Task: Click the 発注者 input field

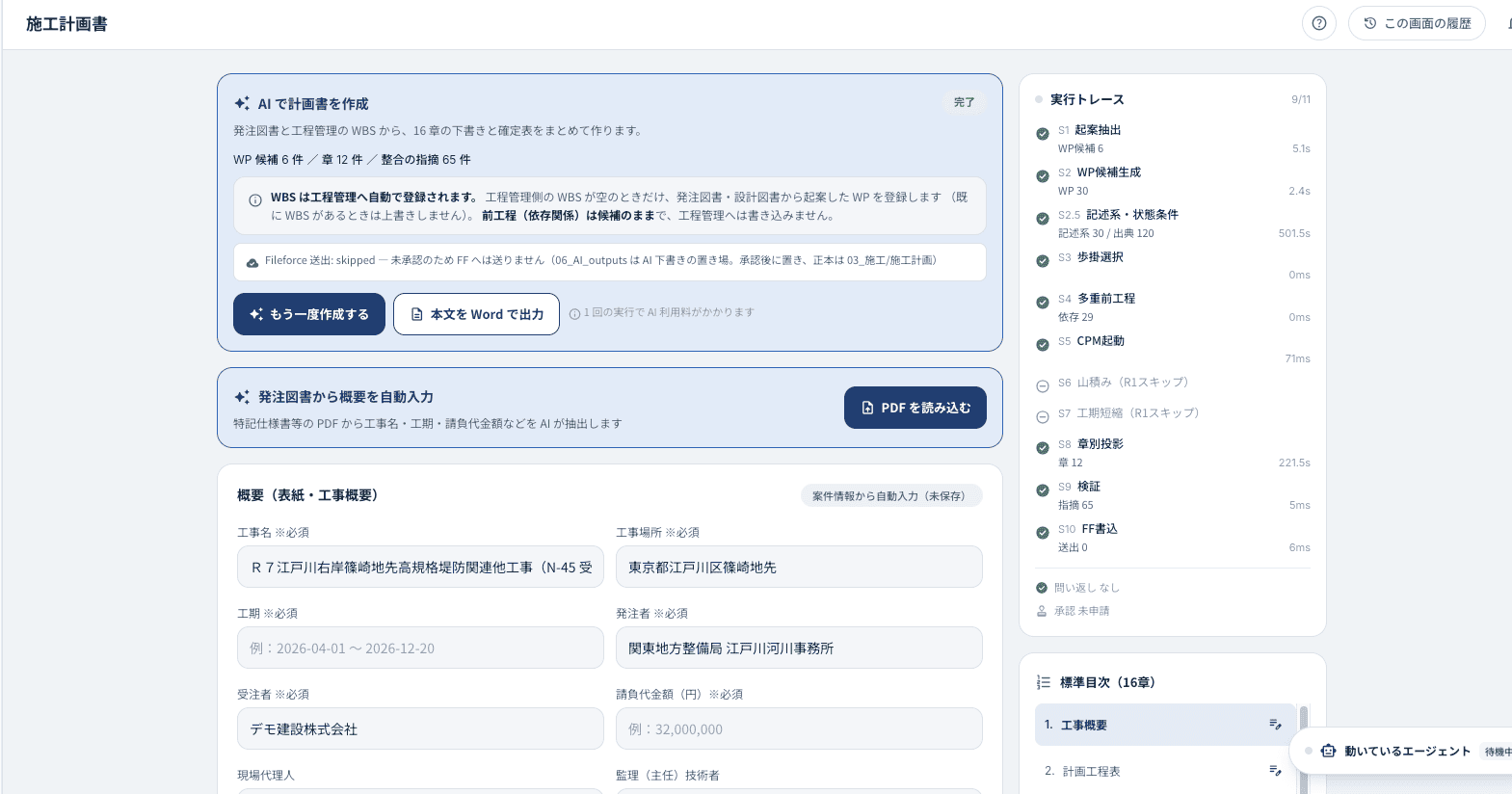Action: 799,648
